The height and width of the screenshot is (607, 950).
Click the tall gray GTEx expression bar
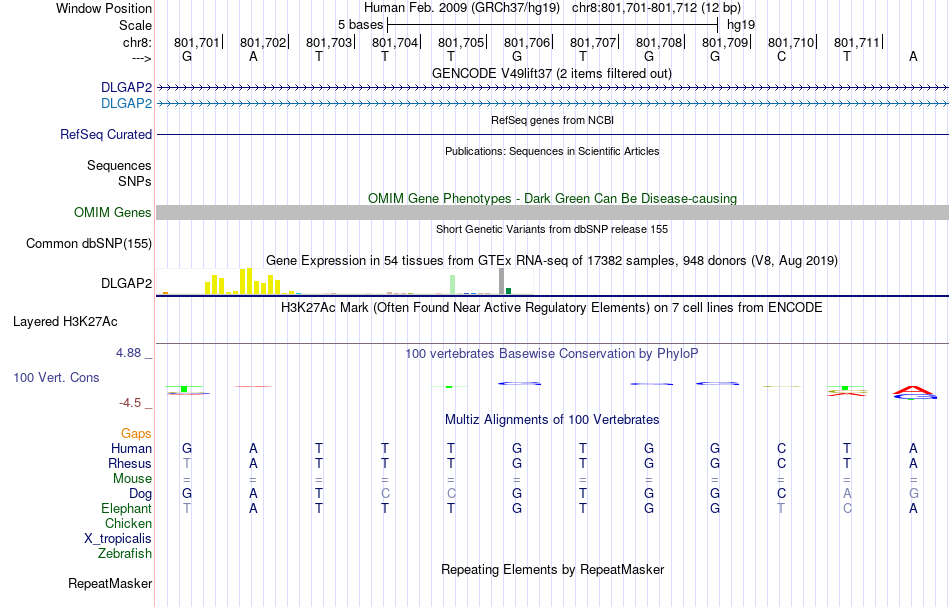[x=502, y=281]
